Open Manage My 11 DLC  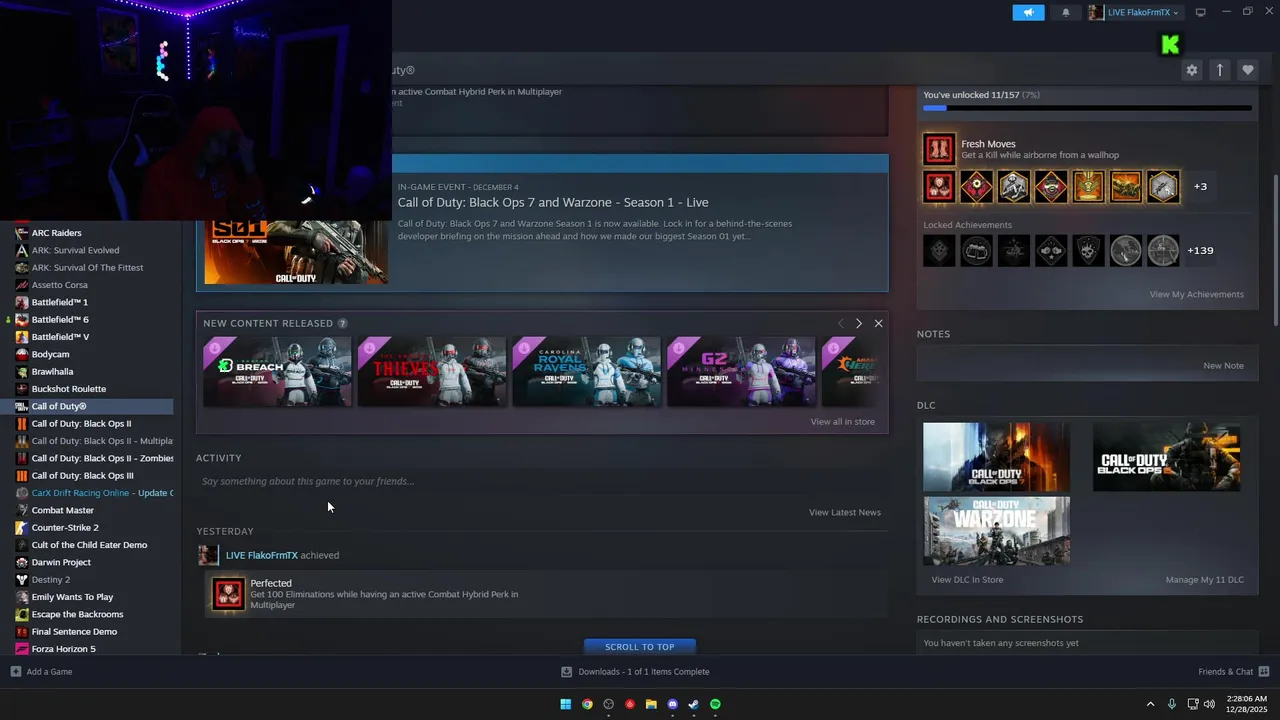click(1204, 580)
